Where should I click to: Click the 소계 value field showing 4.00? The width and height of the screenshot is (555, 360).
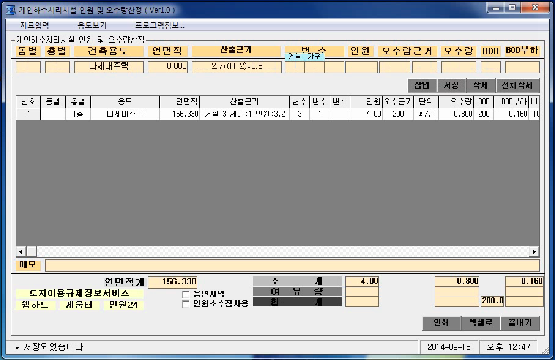pos(362,281)
